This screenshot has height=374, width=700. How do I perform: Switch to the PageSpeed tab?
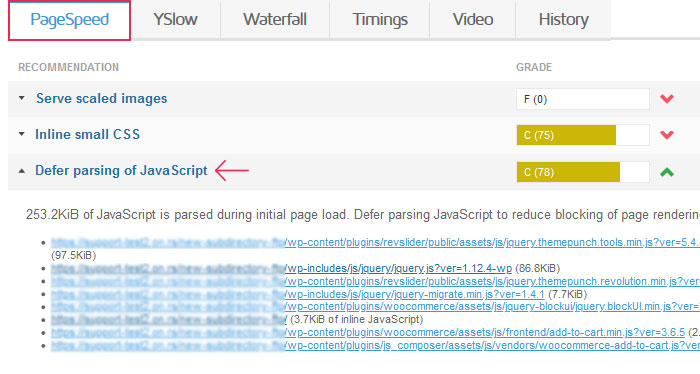click(x=69, y=20)
